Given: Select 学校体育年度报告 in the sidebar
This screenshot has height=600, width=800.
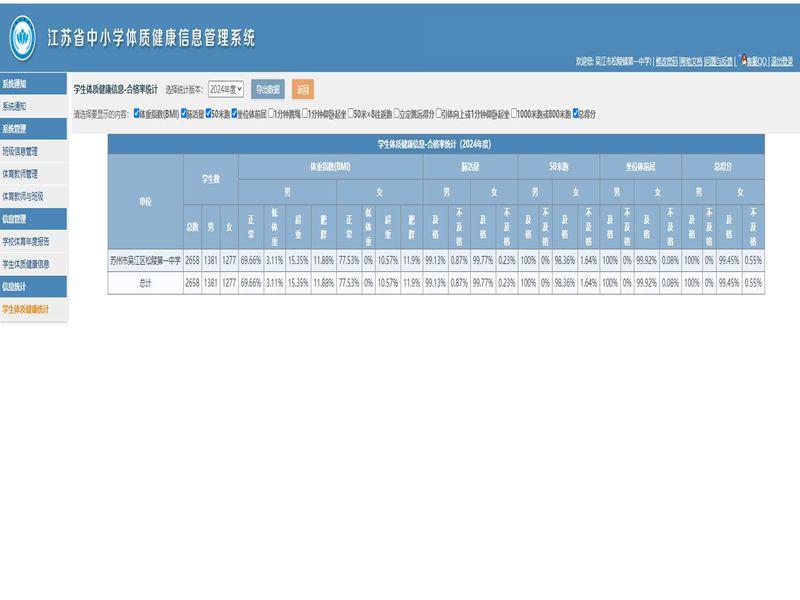Looking at the screenshot, I should [x=26, y=241].
